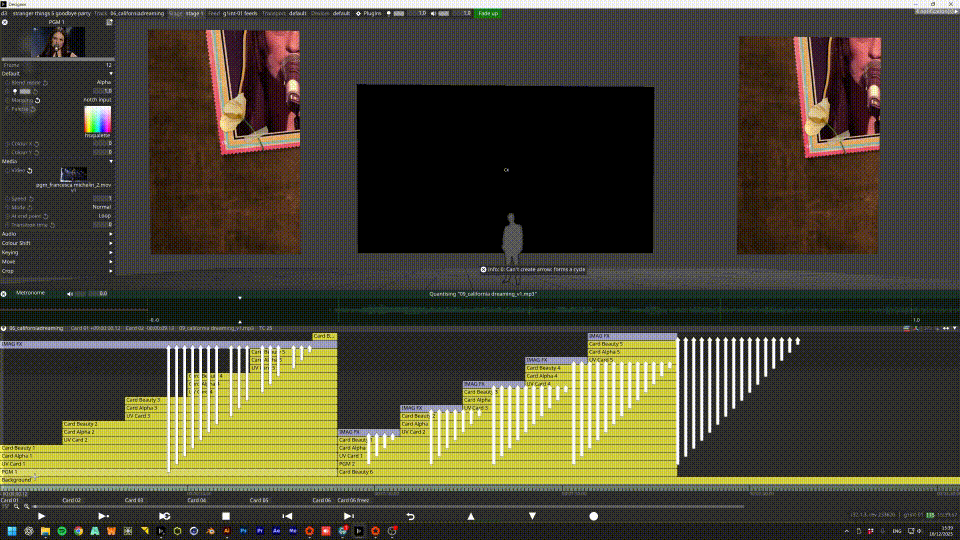Toggle loop section playback icon

click(x=164, y=516)
